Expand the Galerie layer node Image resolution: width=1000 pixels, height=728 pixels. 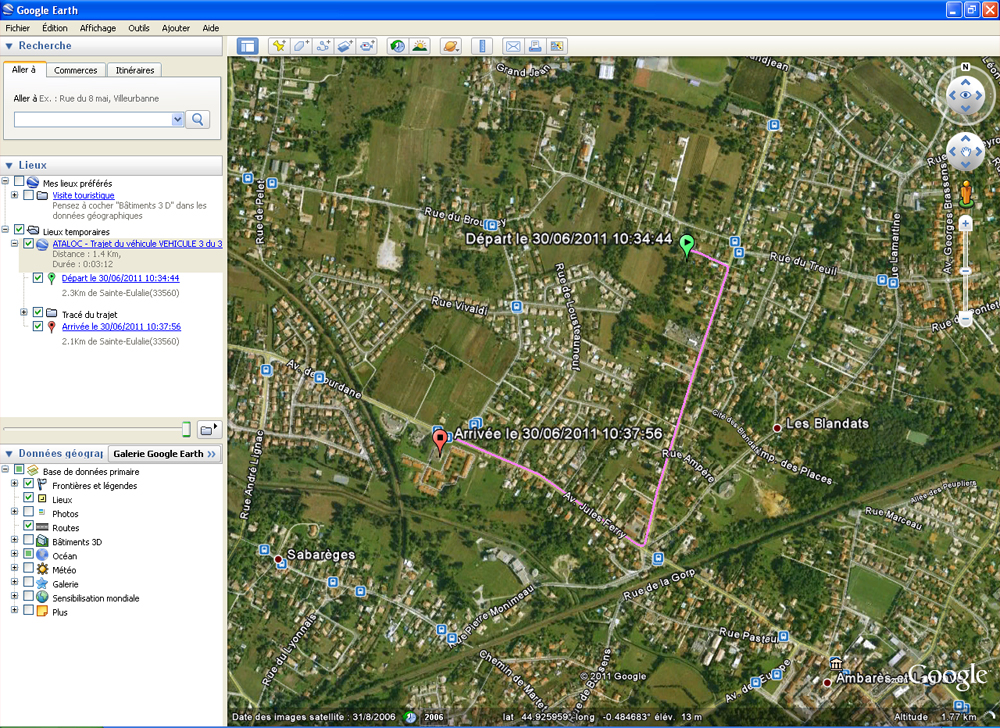(15, 582)
